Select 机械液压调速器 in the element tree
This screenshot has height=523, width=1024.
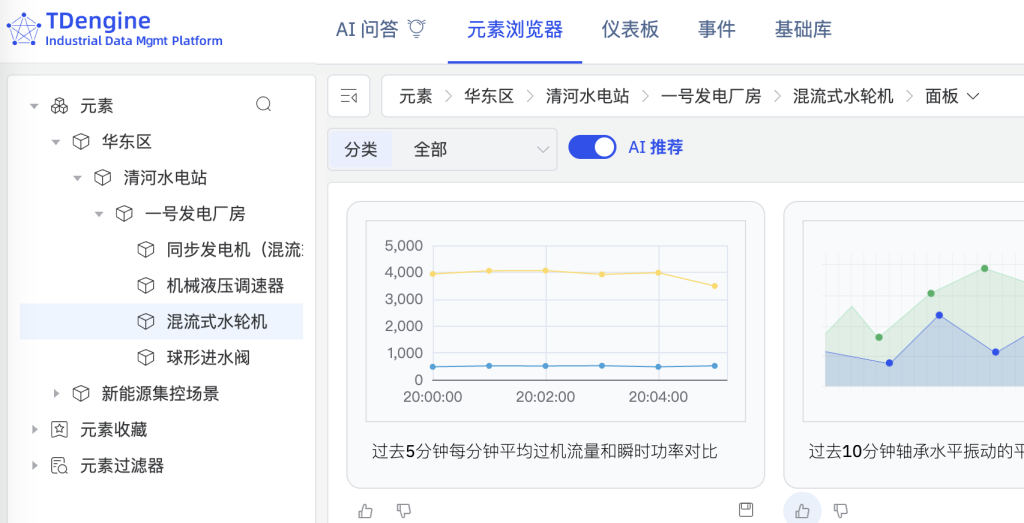pos(225,285)
